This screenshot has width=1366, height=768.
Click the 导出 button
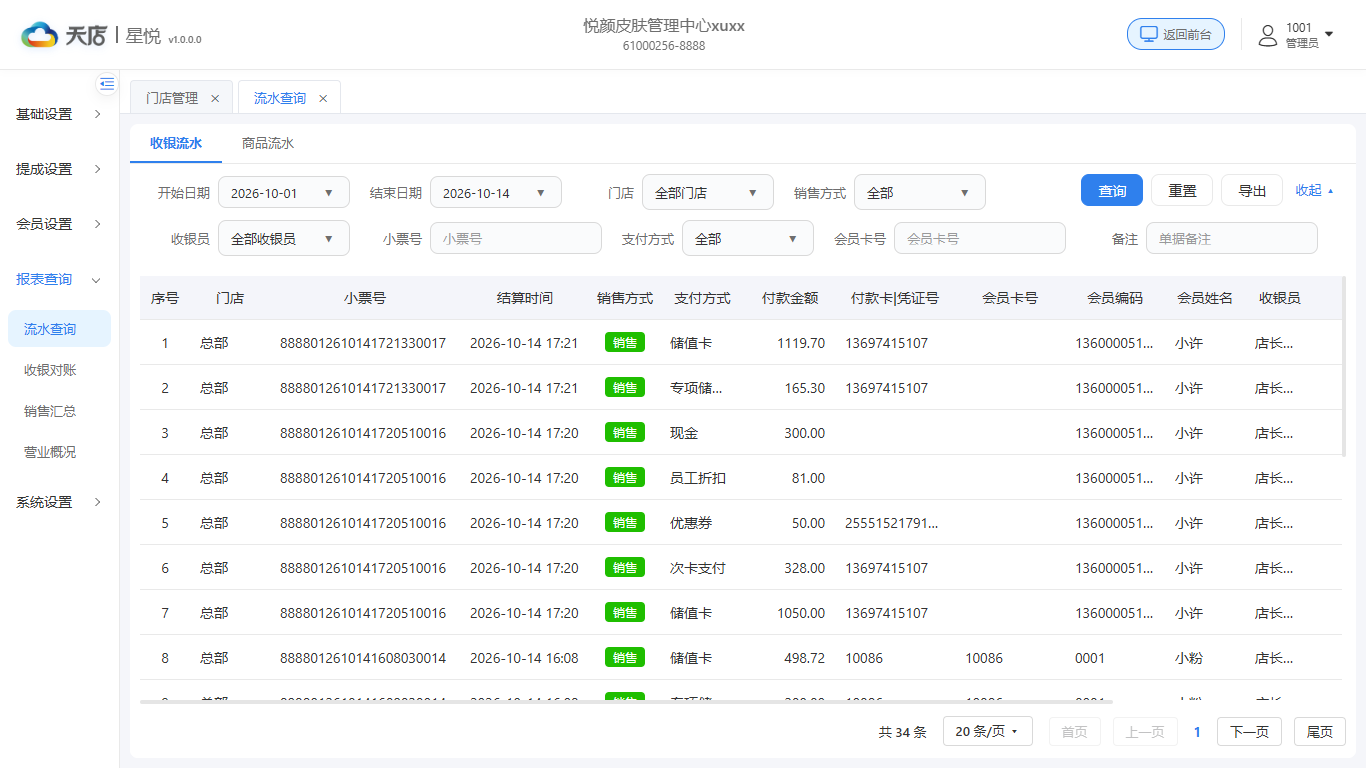(1252, 191)
